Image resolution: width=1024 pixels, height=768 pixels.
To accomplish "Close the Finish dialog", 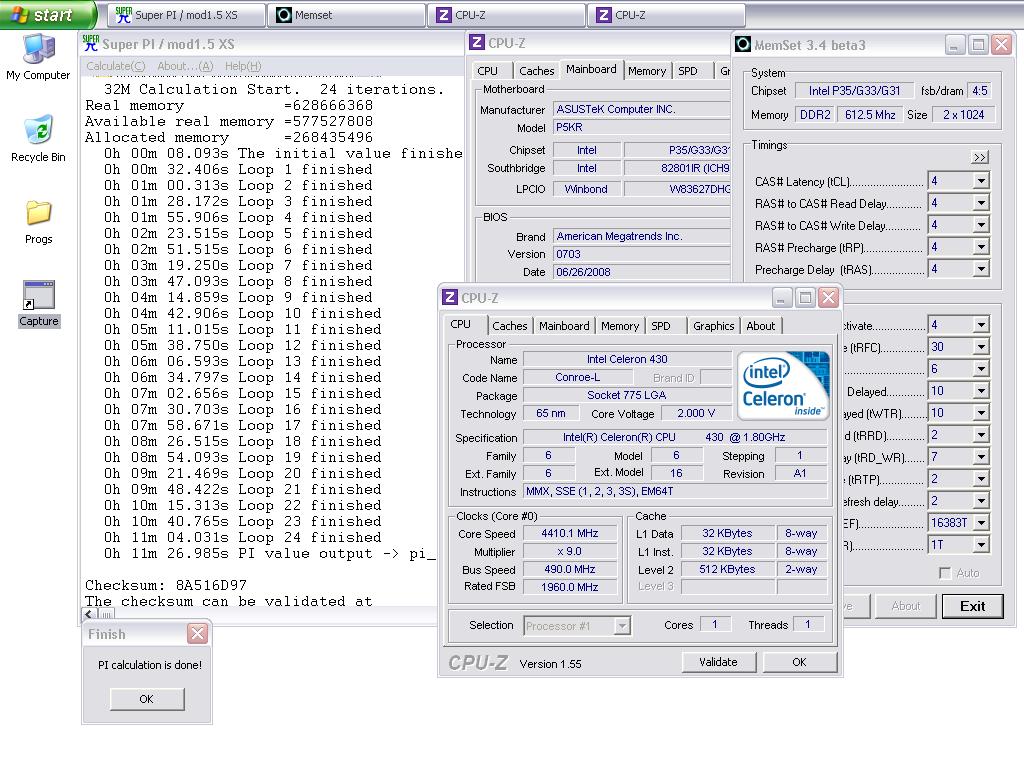I will click(197, 633).
